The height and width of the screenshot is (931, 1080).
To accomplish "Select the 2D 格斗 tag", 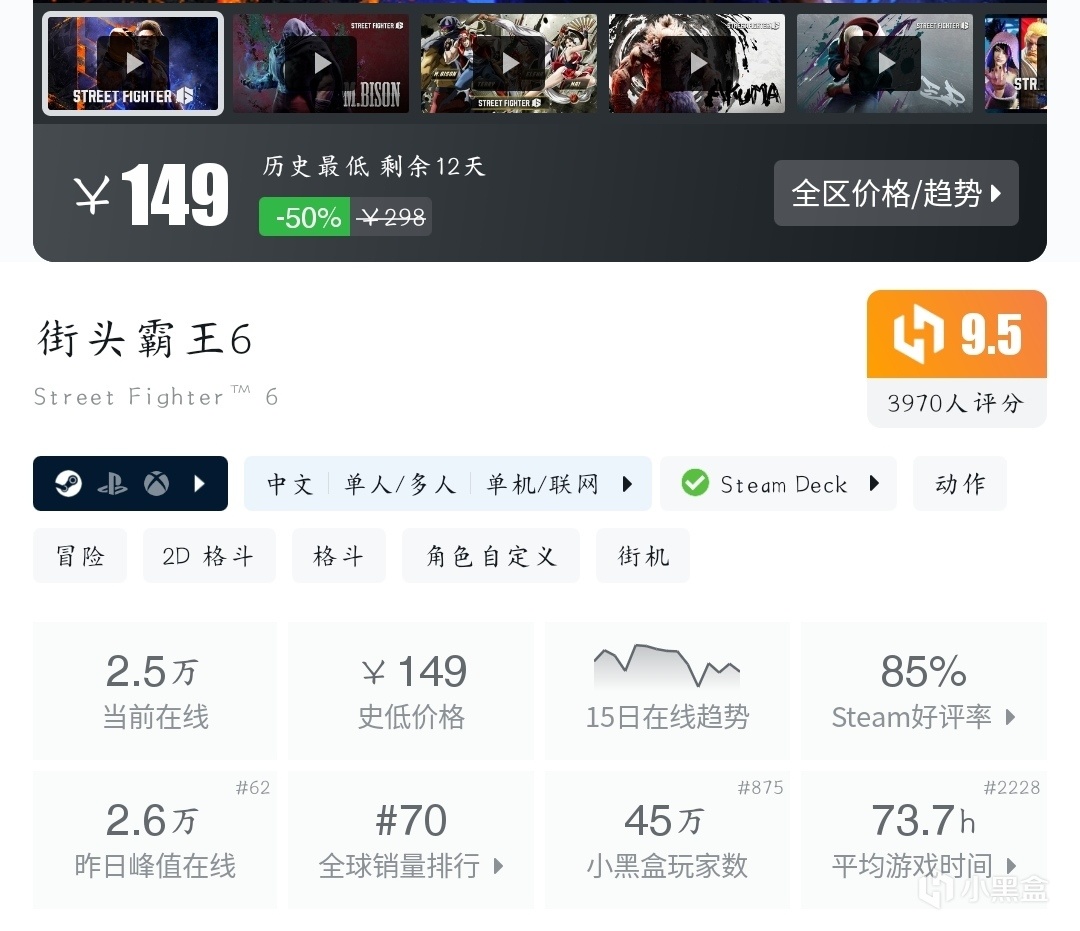I will 209,556.
